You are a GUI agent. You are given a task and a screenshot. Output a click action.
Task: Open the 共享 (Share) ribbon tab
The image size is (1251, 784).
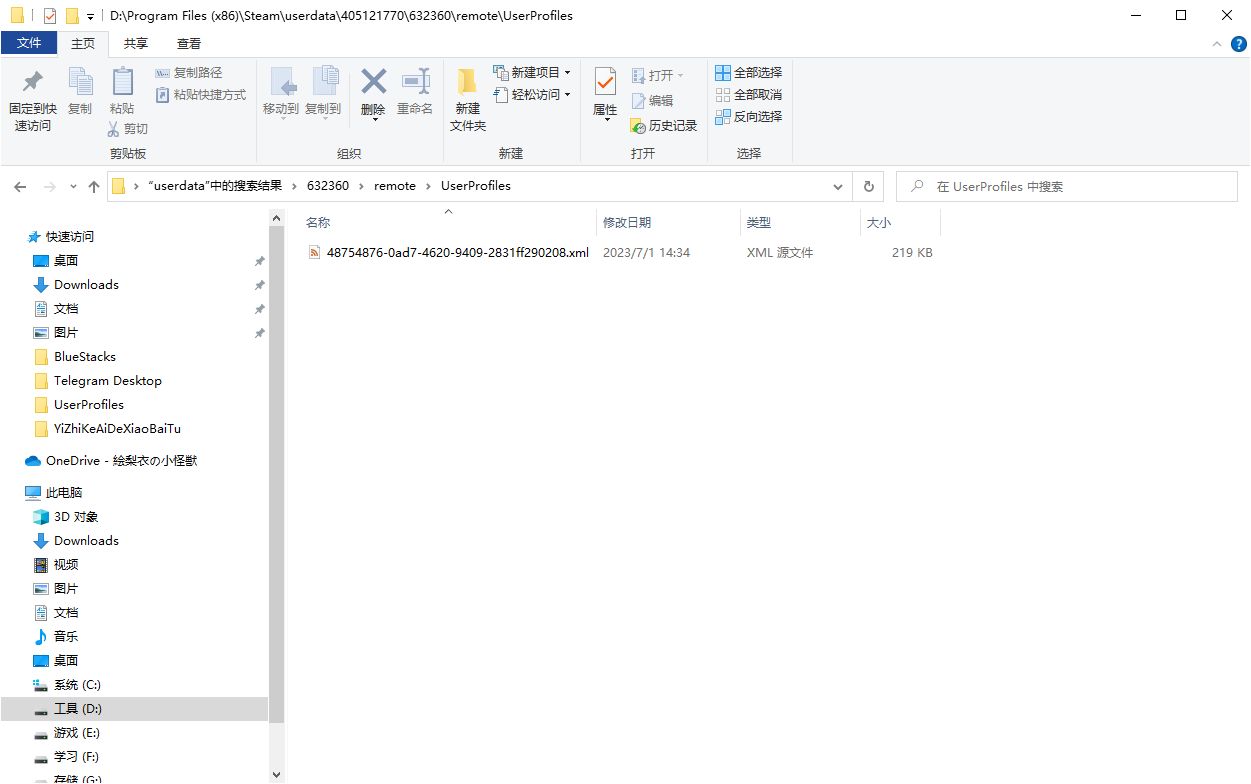coord(135,43)
